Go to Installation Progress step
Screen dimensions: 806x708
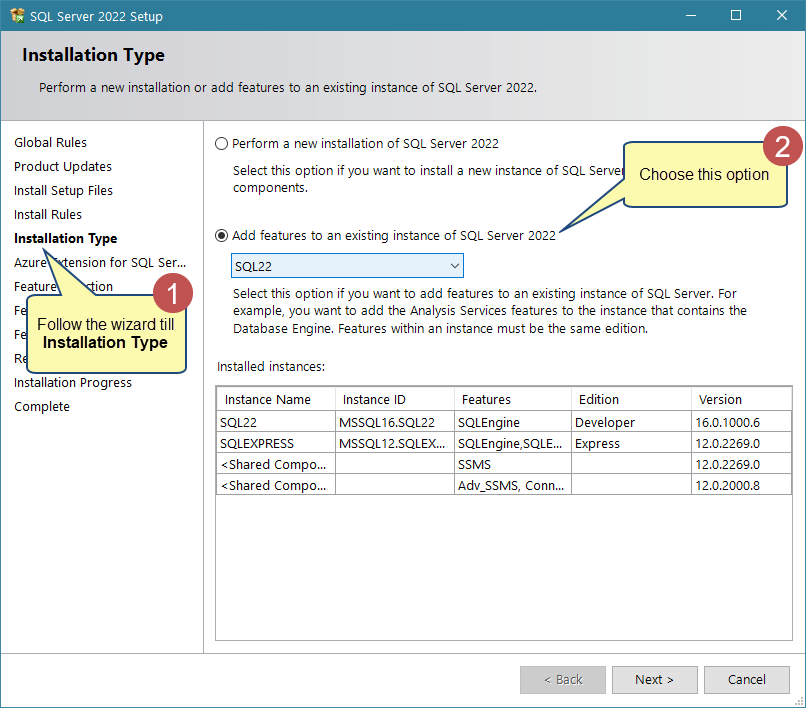pos(73,383)
